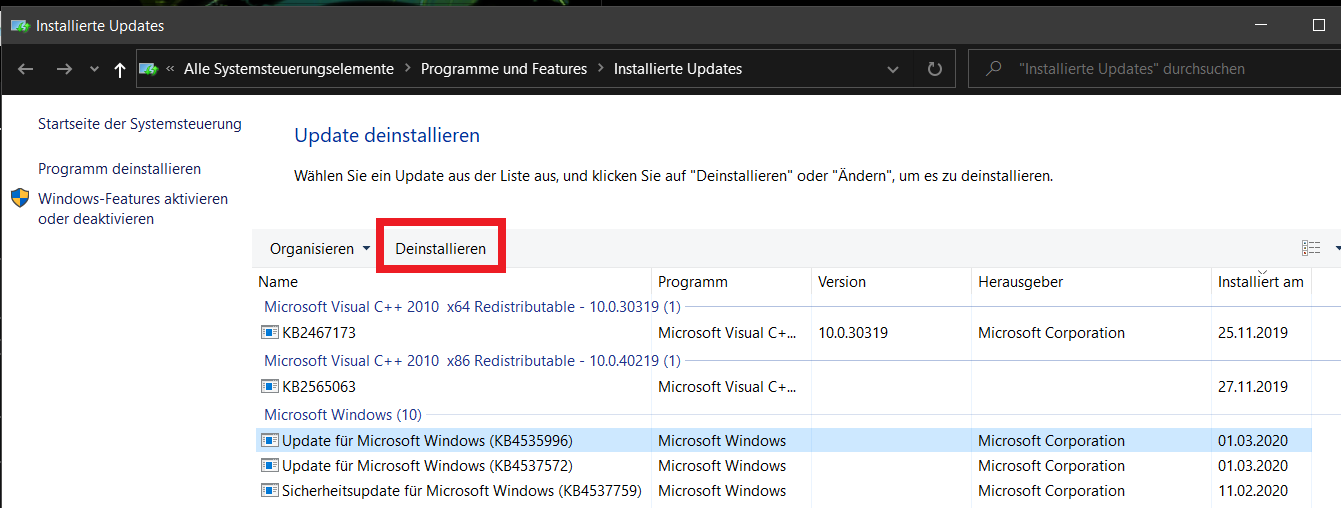Viewport: 1341px width, 508px height.
Task: Collapse the 'Microsoft Windows (10)' group
Action: pos(343,414)
